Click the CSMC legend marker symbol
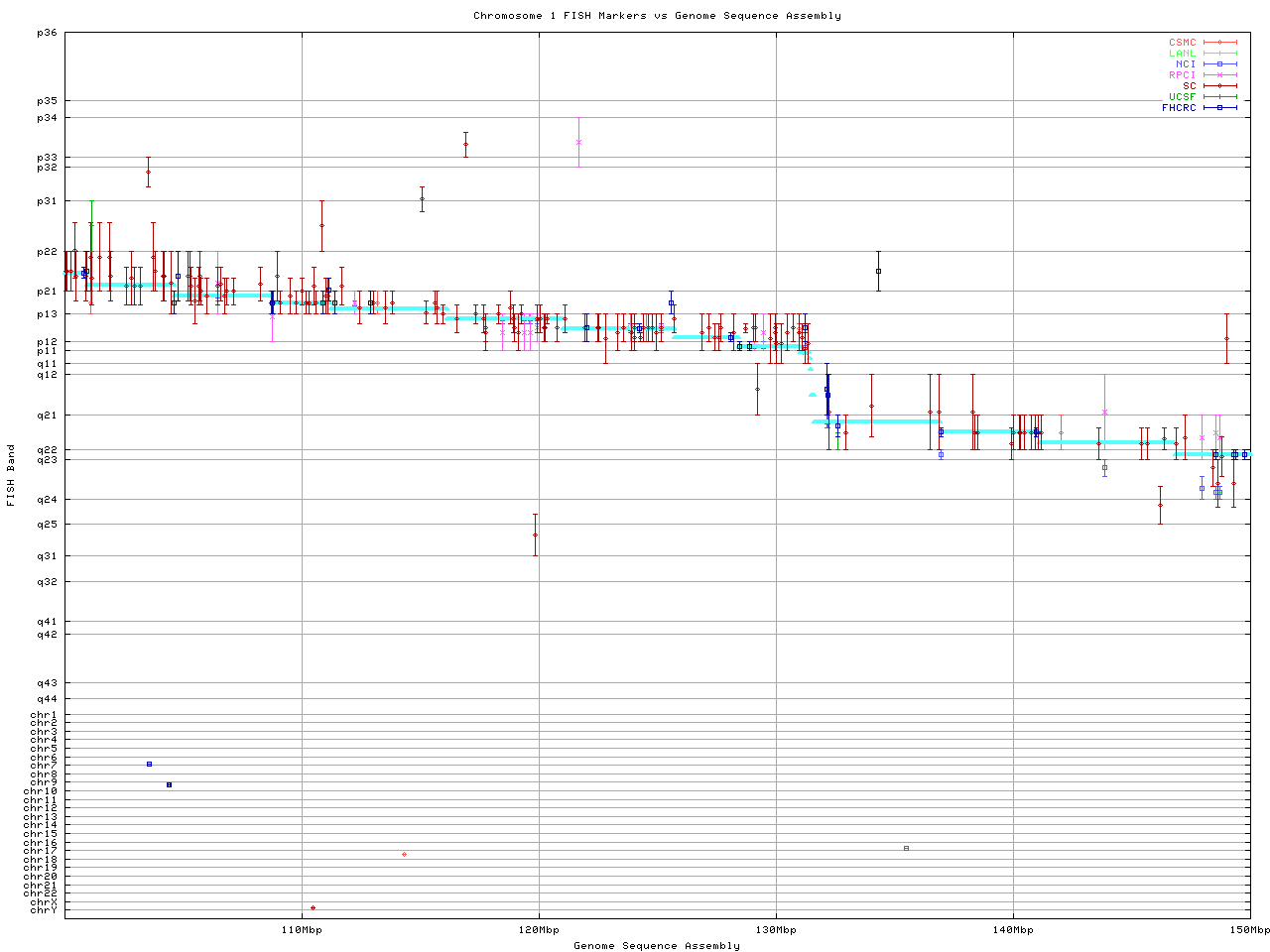The height and width of the screenshot is (952, 1270). 1219,43
